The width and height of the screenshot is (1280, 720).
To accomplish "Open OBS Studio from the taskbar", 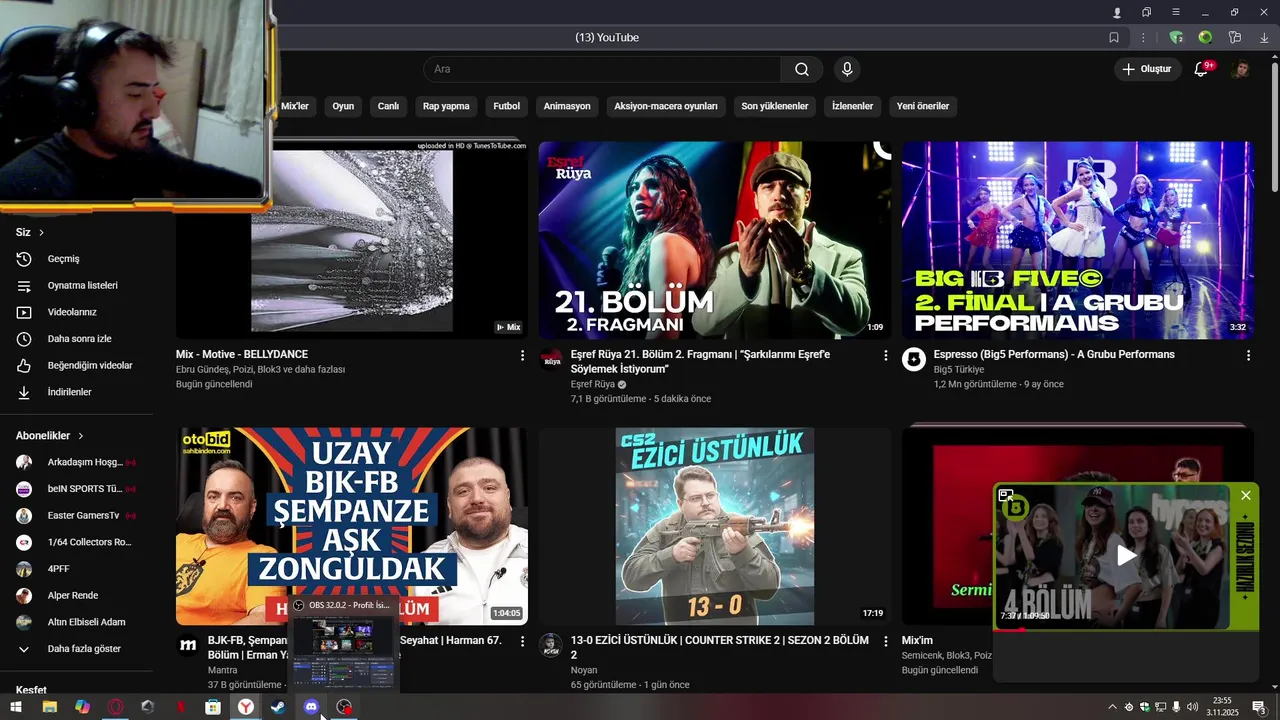I will click(x=344, y=707).
